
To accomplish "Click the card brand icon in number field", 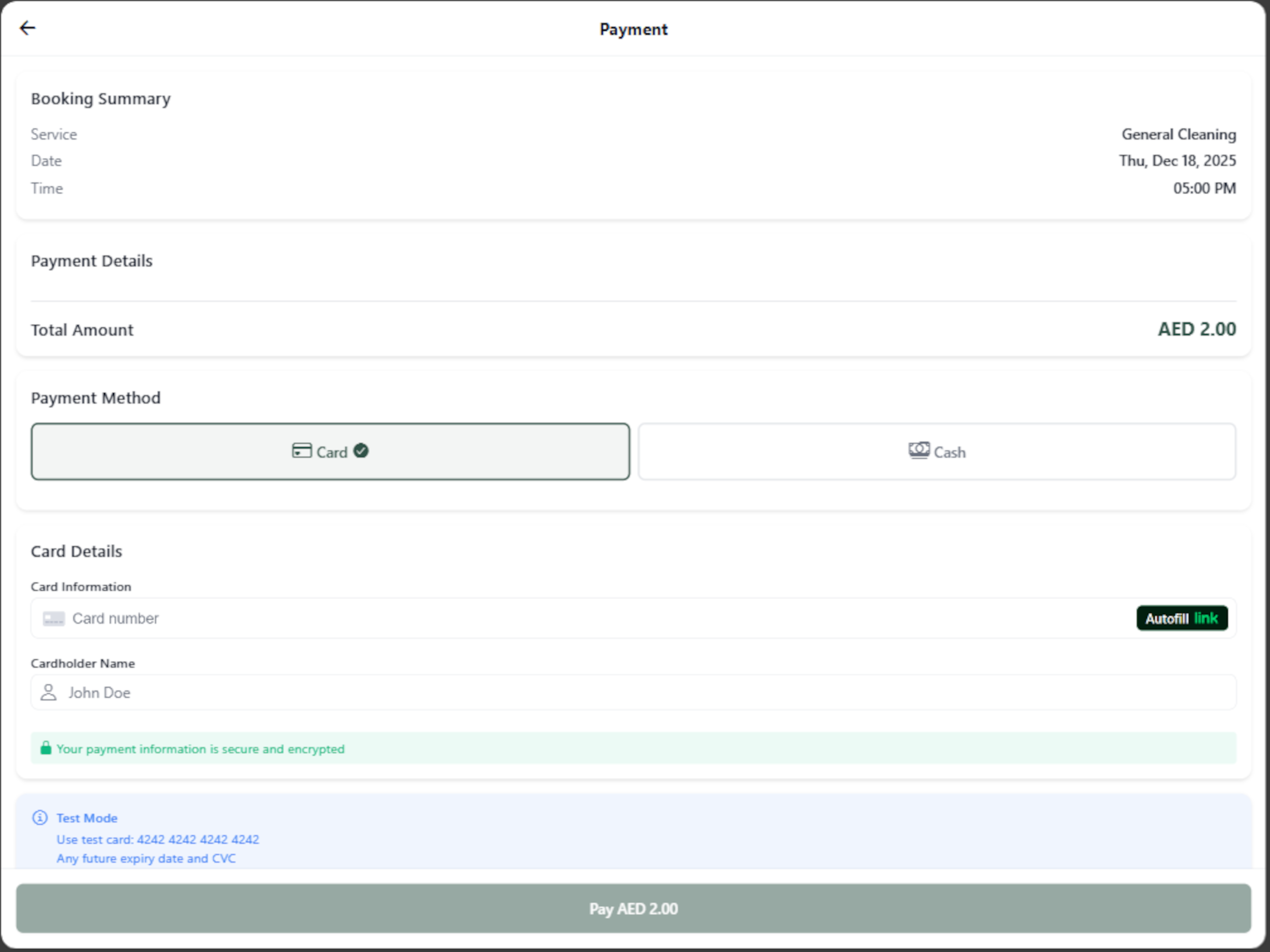I will click(54, 618).
